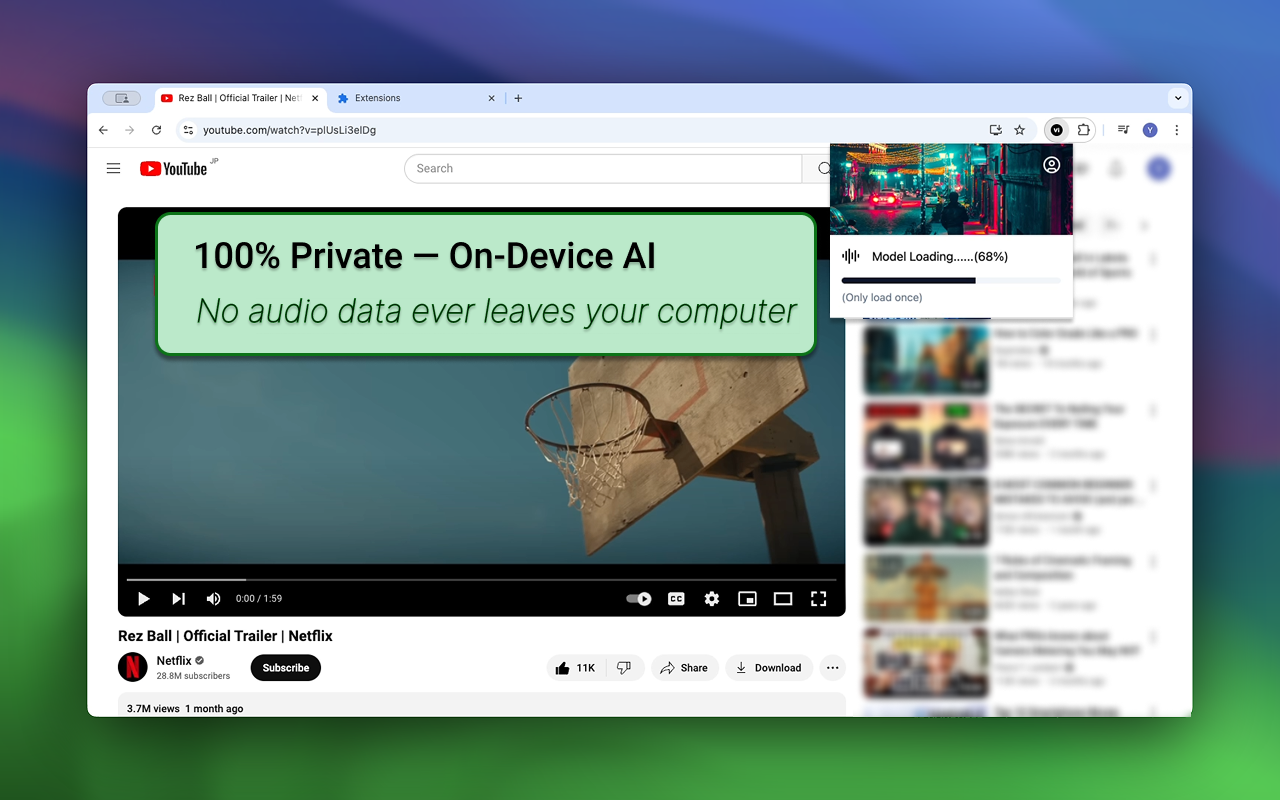The image size is (1280, 800).
Task: Dislike the video
Action: coord(624,668)
